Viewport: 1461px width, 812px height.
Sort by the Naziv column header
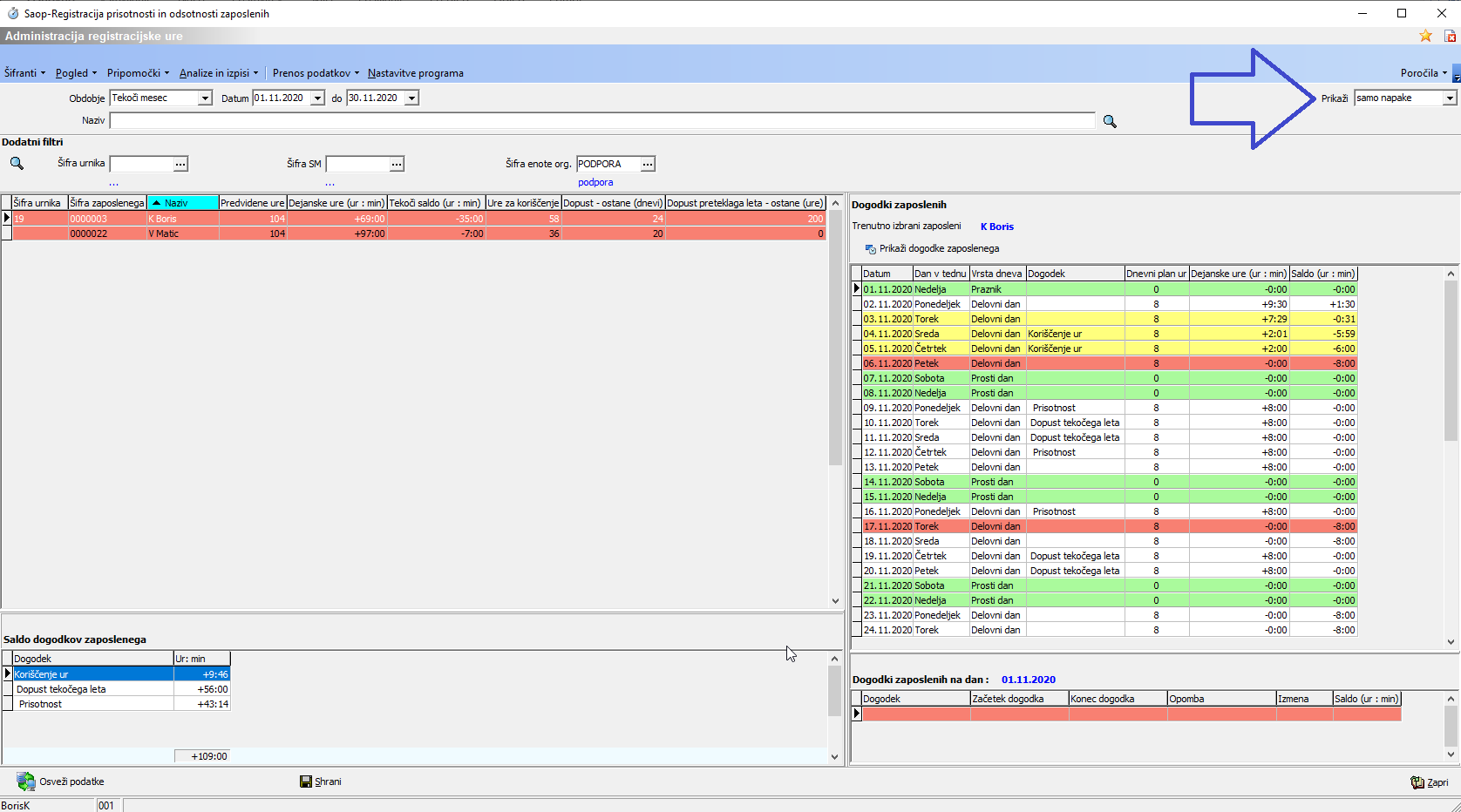click(x=182, y=203)
